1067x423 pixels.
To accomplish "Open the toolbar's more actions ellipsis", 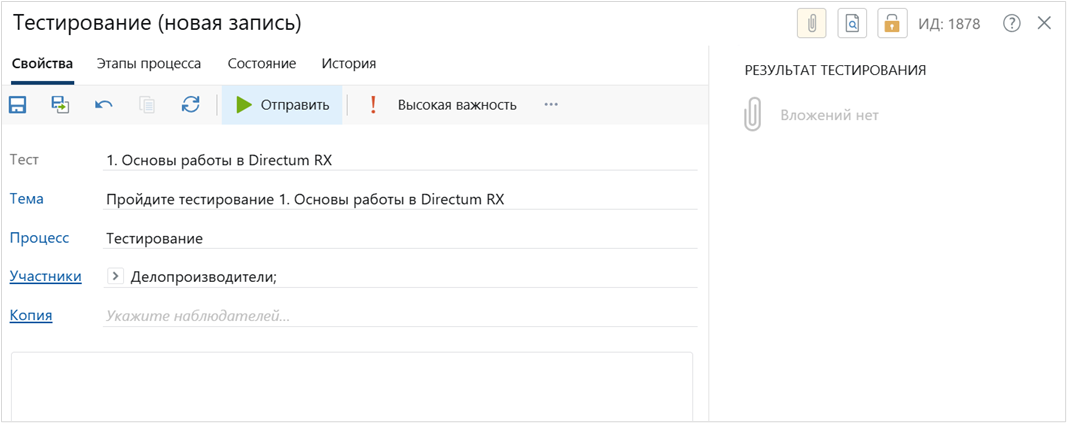I will pyautogui.click(x=551, y=105).
